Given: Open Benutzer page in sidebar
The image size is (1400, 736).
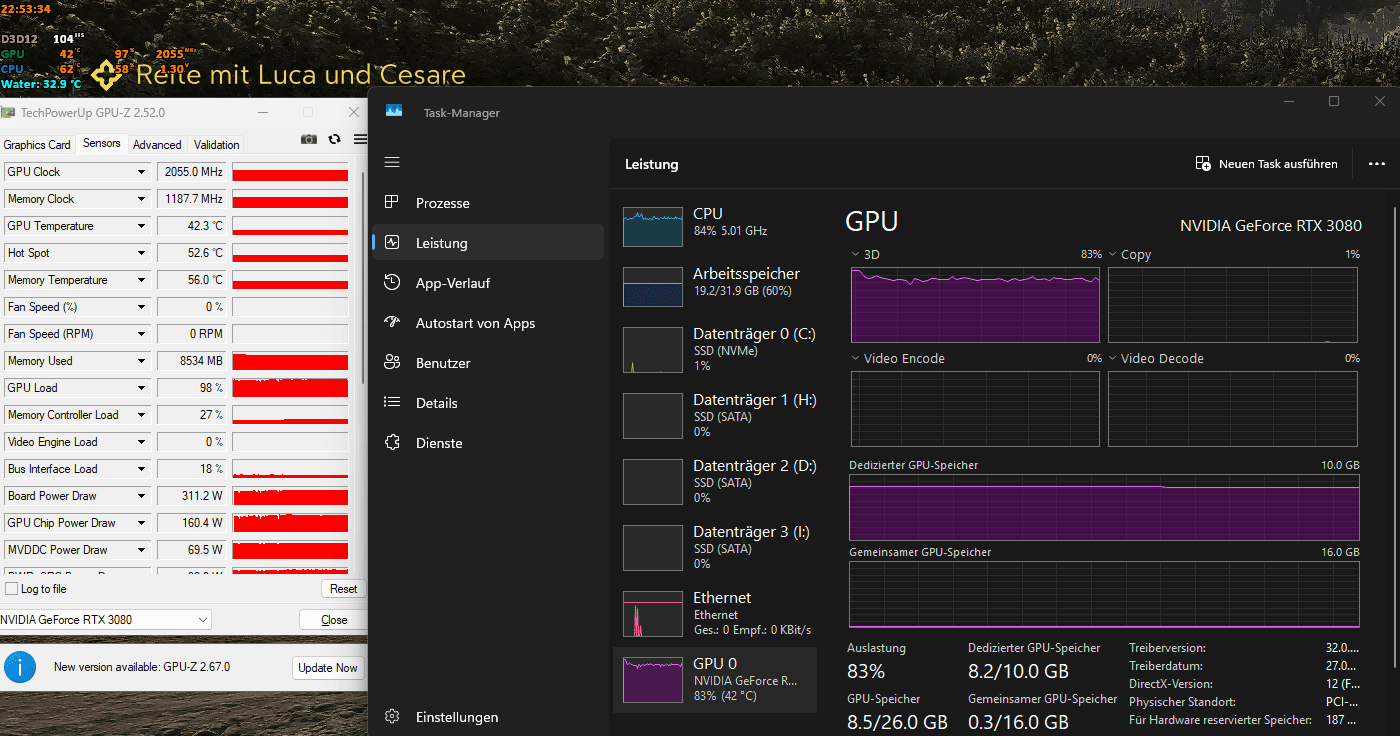Looking at the screenshot, I should (488, 363).
